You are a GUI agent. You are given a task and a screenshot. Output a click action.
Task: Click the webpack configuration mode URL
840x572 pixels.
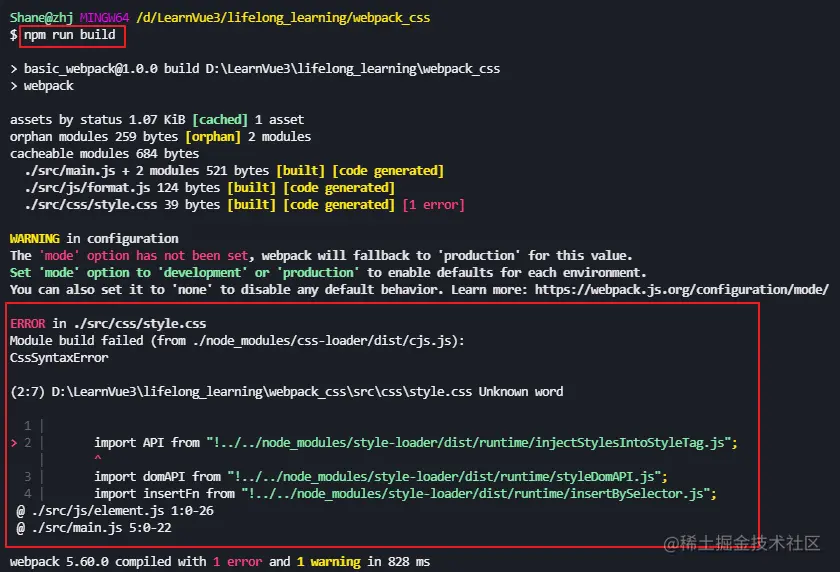[x=681, y=290]
